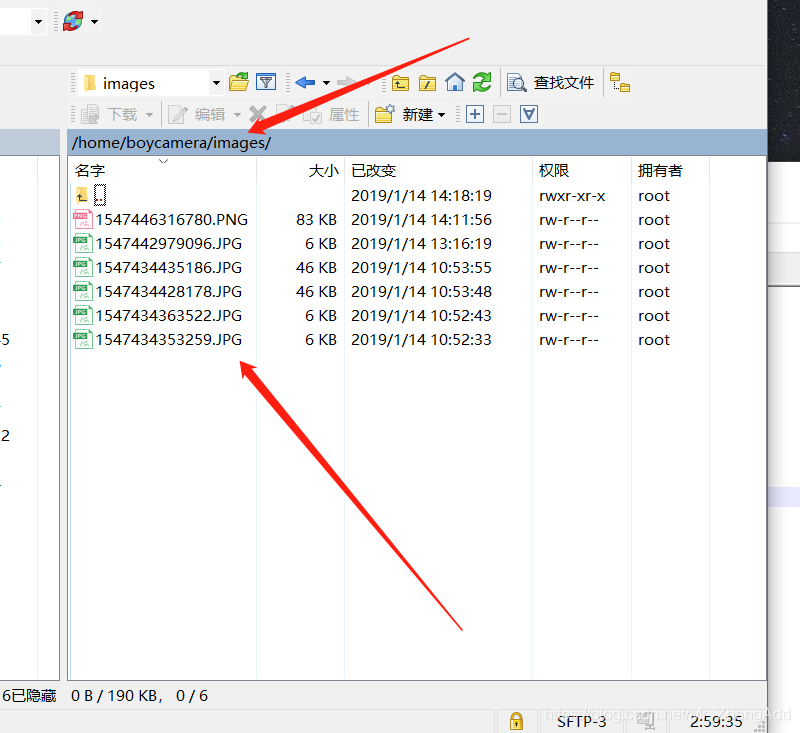Click the lock encryption icon in status bar

tap(516, 721)
